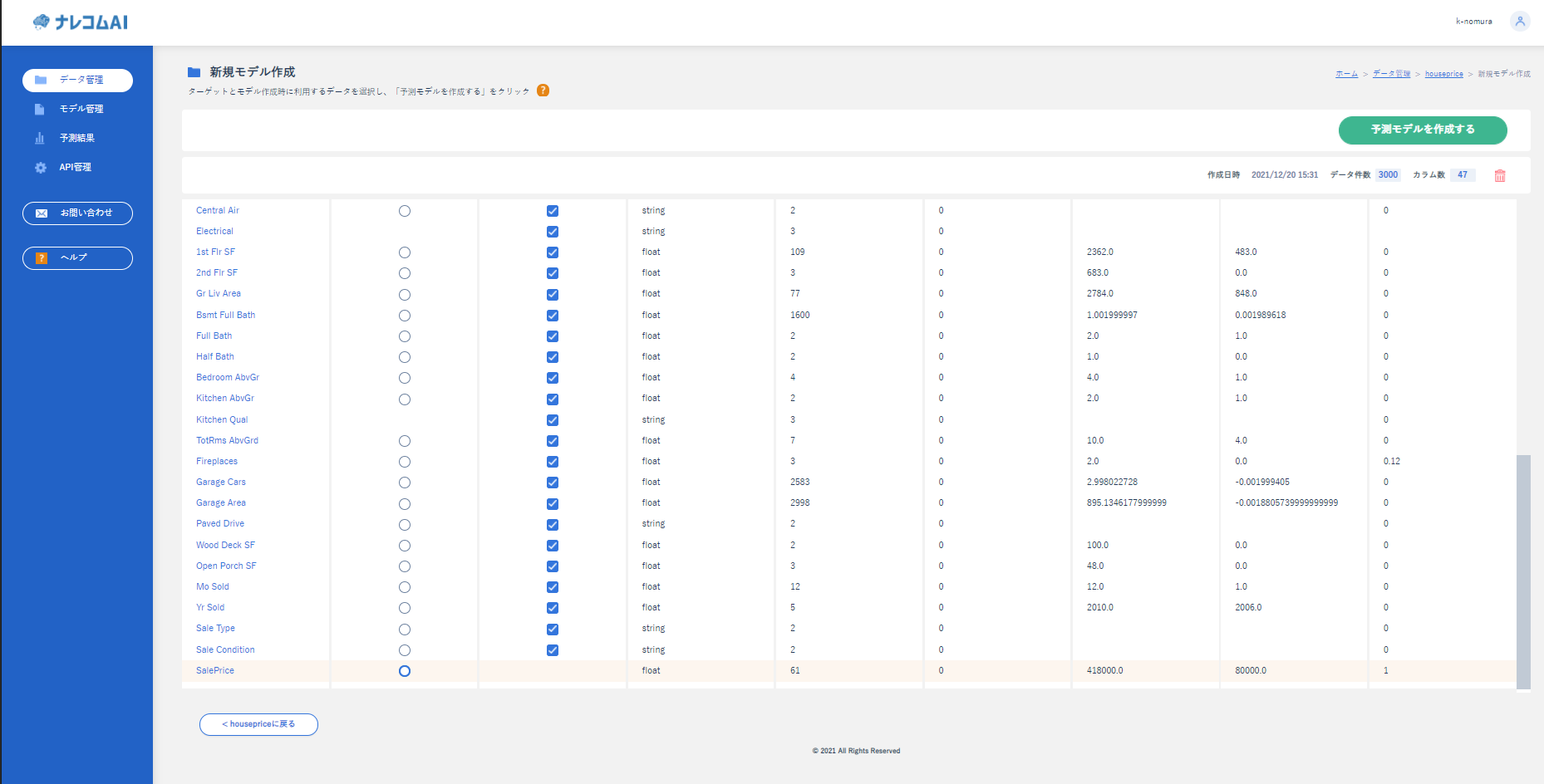1544x784 pixels.
Task: Click the SalePrice max value 418000.0
Action: pos(1104,671)
